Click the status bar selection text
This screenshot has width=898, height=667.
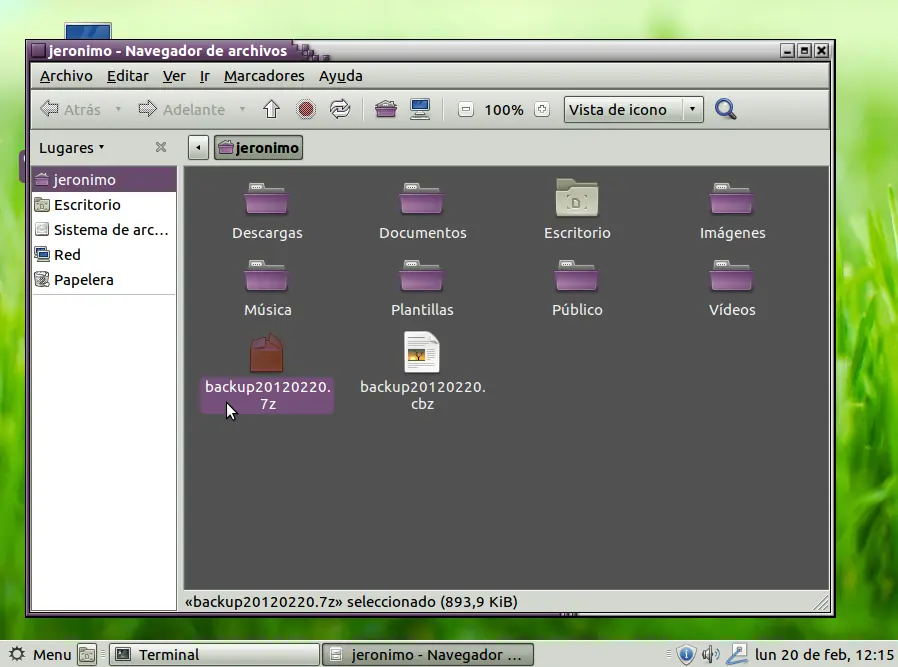click(351, 602)
